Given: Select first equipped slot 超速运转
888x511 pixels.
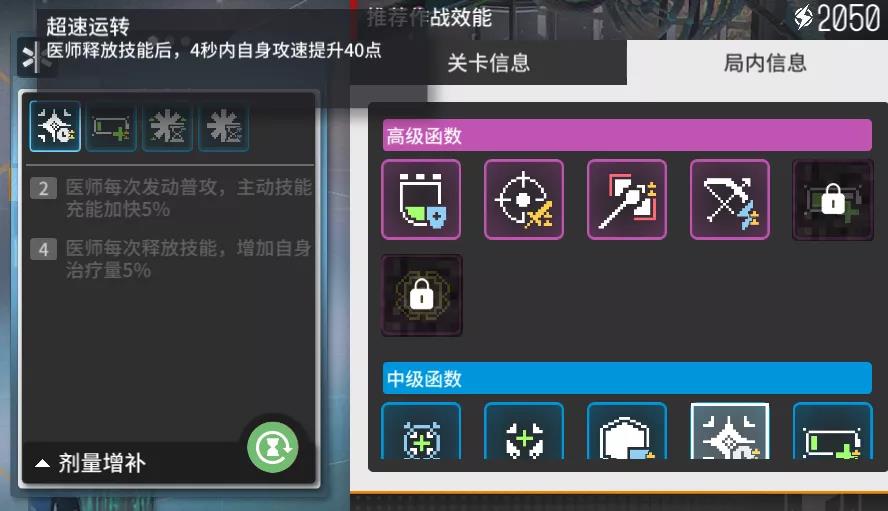Looking at the screenshot, I should pos(55,126).
